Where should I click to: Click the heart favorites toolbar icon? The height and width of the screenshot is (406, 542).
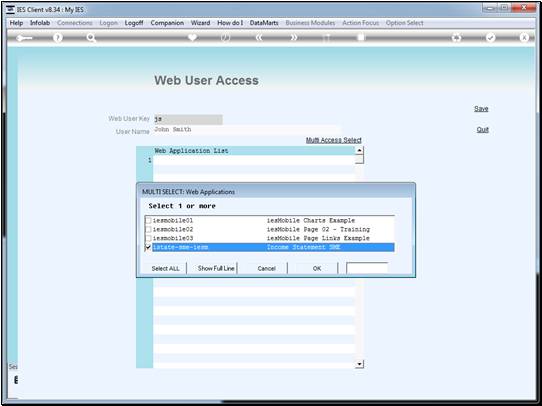[x=192, y=37]
